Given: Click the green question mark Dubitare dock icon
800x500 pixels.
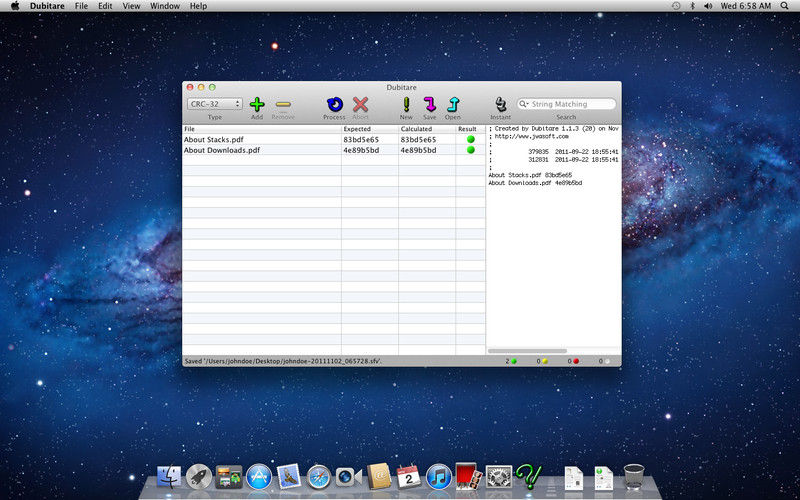Looking at the screenshot, I should click(529, 476).
